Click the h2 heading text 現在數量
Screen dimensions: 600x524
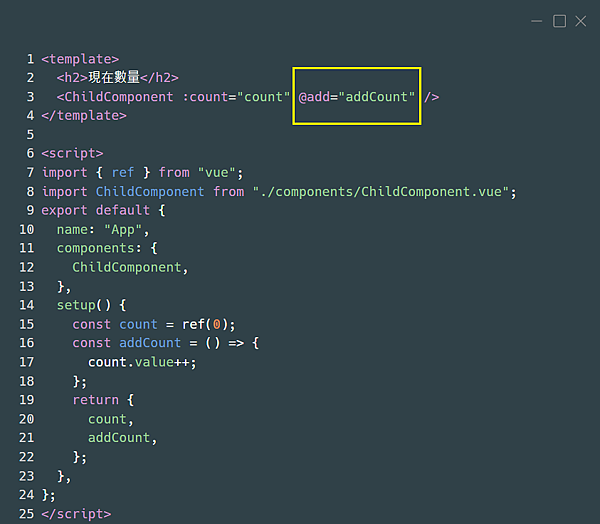tap(114, 78)
